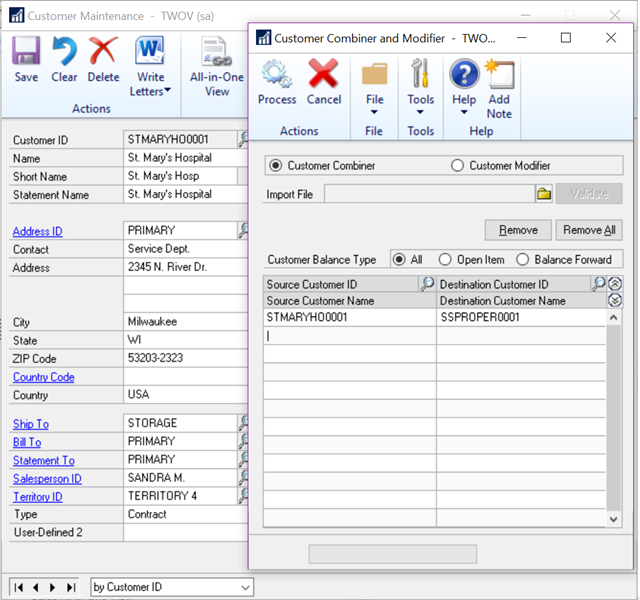
Task: Click the City field Milwaukee
Action: [185, 321]
